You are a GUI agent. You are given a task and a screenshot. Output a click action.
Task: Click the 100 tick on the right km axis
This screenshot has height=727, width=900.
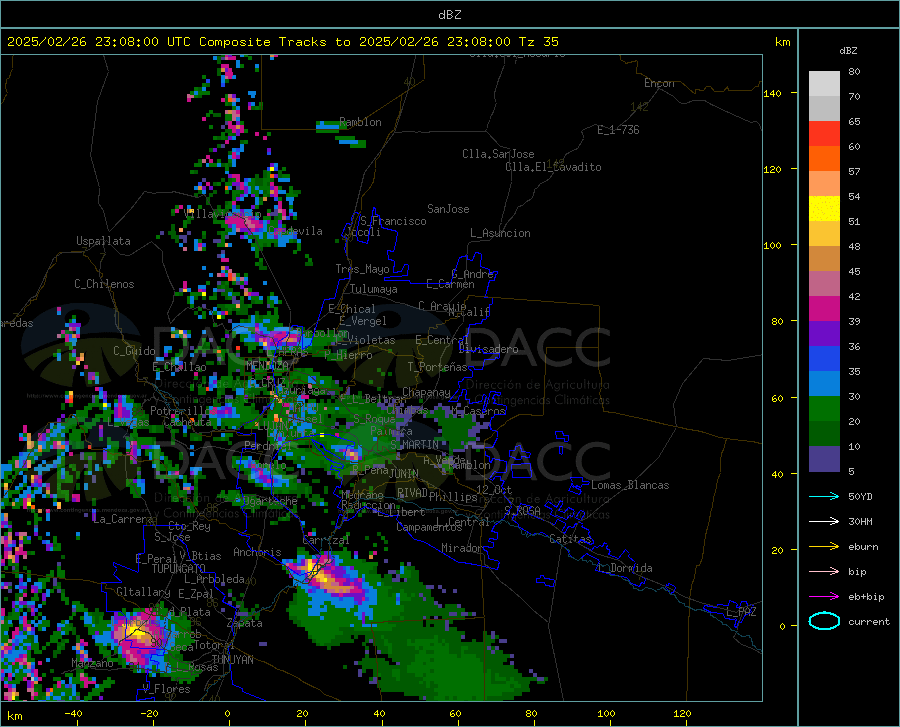point(772,245)
